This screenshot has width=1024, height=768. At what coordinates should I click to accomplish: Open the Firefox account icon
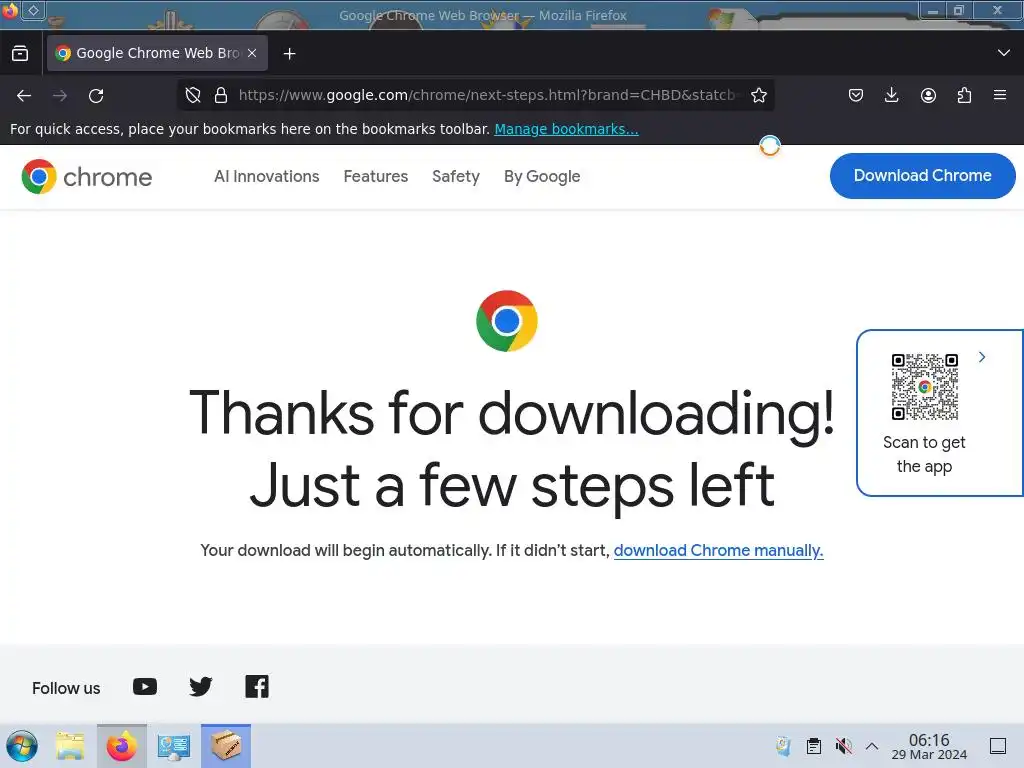(928, 95)
